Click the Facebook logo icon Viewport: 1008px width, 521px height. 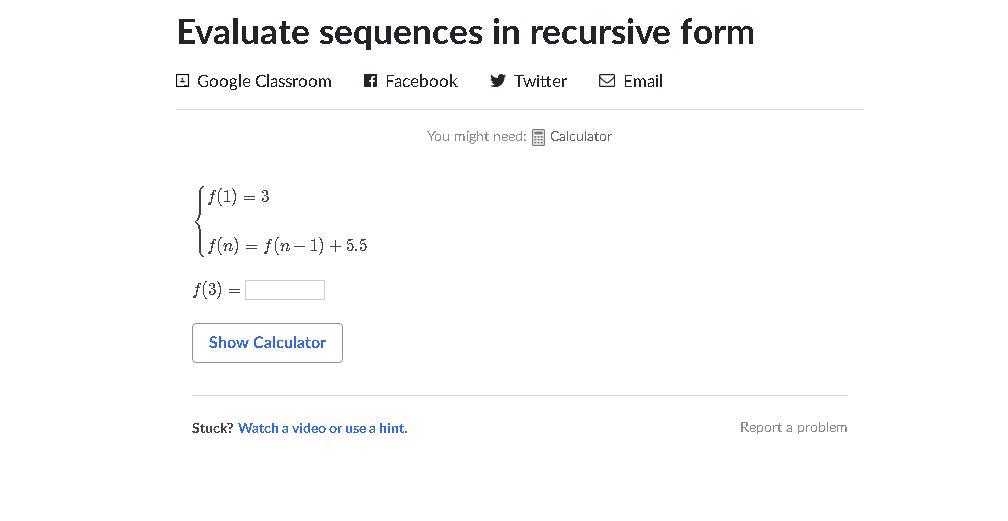(370, 81)
